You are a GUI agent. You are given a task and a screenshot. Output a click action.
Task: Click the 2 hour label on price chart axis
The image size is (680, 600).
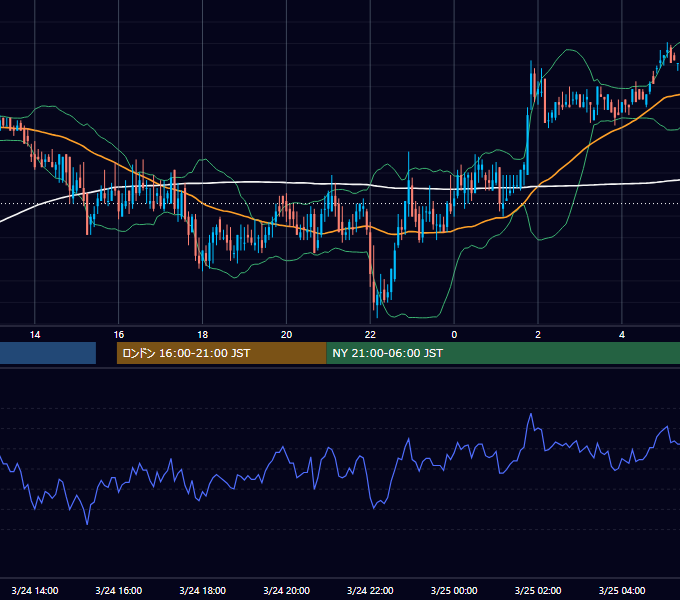(x=538, y=335)
